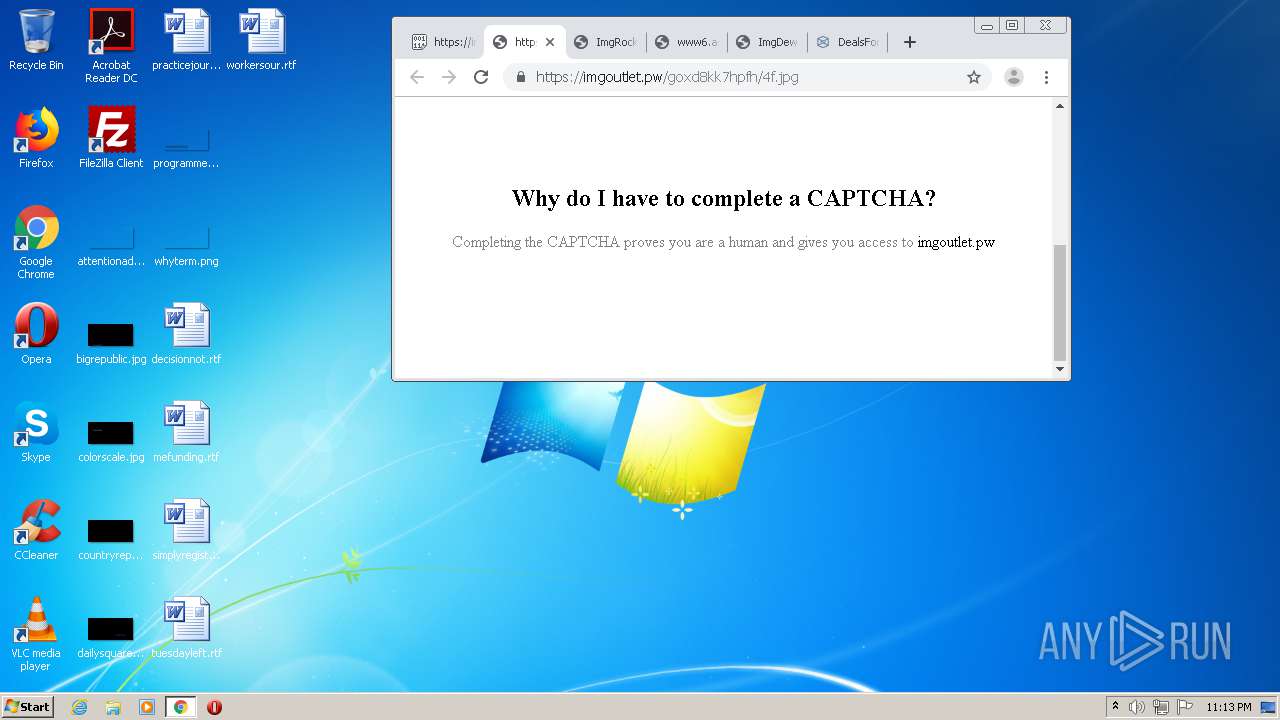The image size is (1280, 720).
Task: Click the imgoutlet.pw address bar
Action: click(748, 77)
